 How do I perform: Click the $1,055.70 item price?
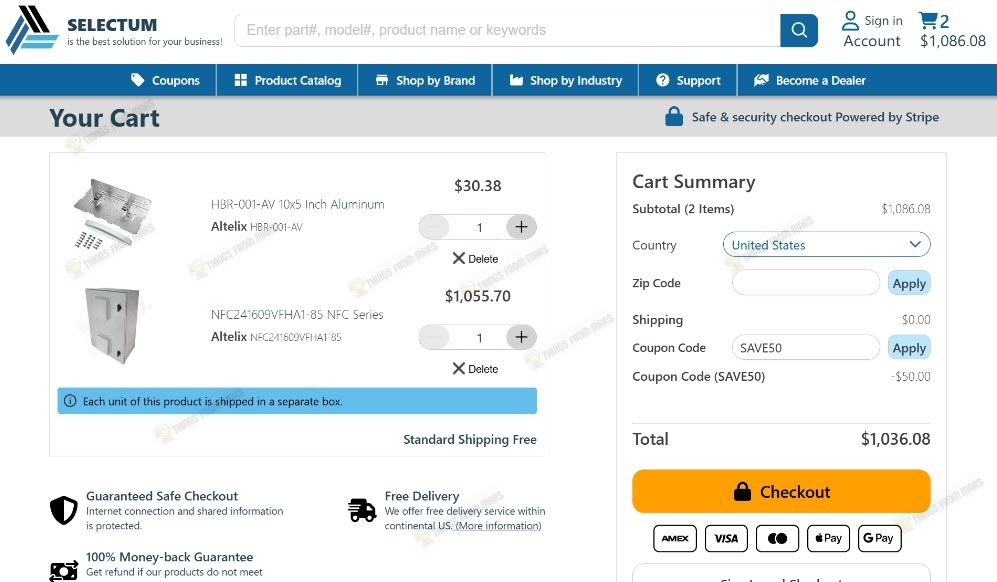[x=478, y=296]
